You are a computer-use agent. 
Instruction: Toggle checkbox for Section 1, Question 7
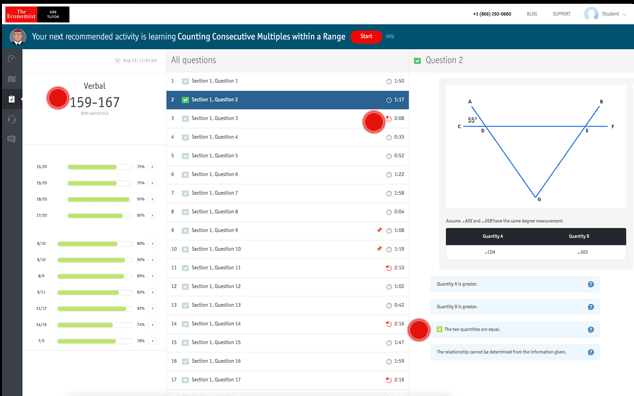click(185, 193)
